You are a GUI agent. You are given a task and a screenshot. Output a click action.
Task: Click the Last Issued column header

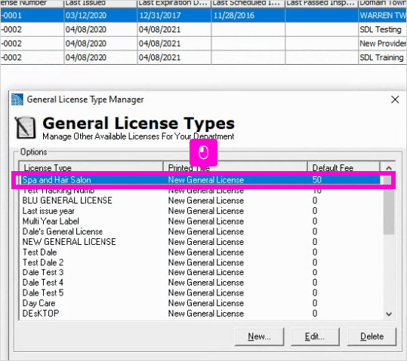tap(101, 4)
